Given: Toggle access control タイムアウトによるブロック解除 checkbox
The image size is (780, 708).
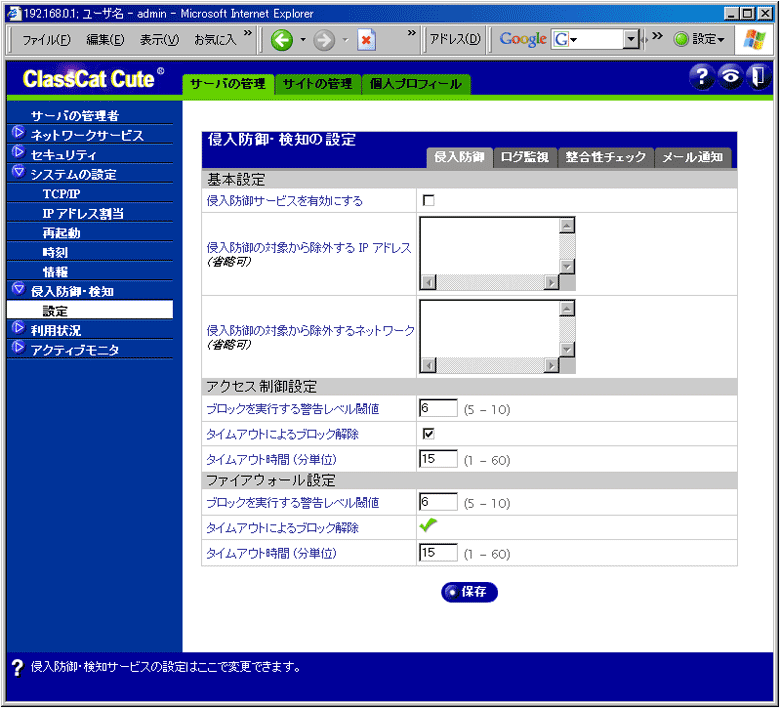Looking at the screenshot, I should [428, 434].
